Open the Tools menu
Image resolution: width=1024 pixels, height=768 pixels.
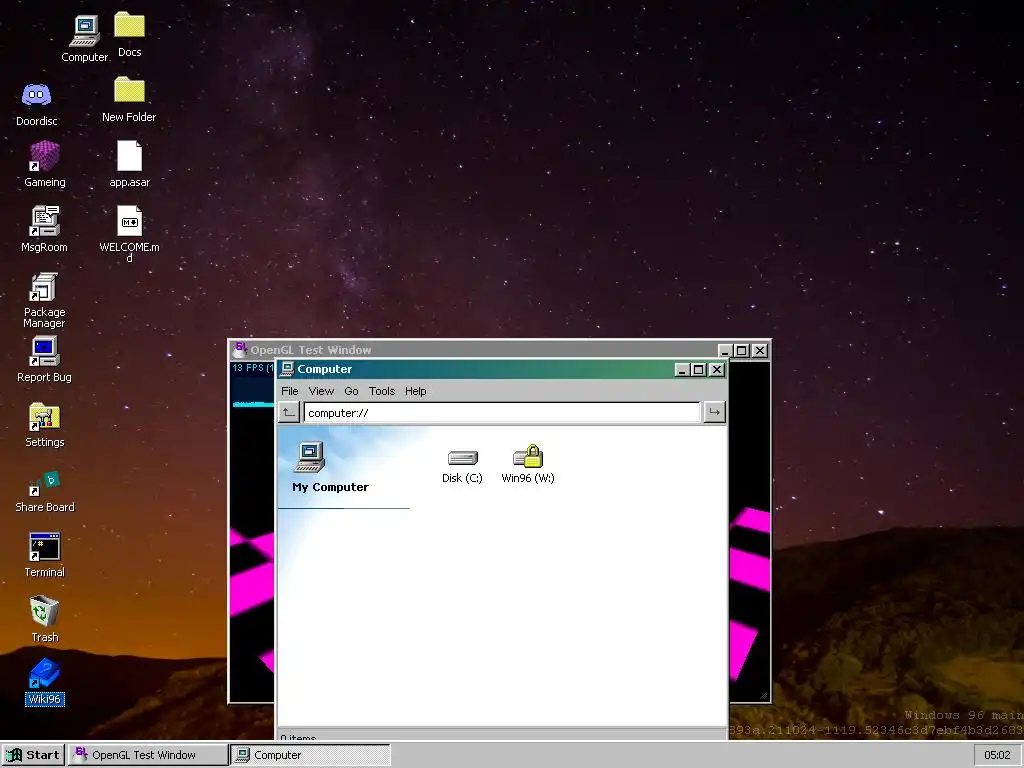coord(382,391)
